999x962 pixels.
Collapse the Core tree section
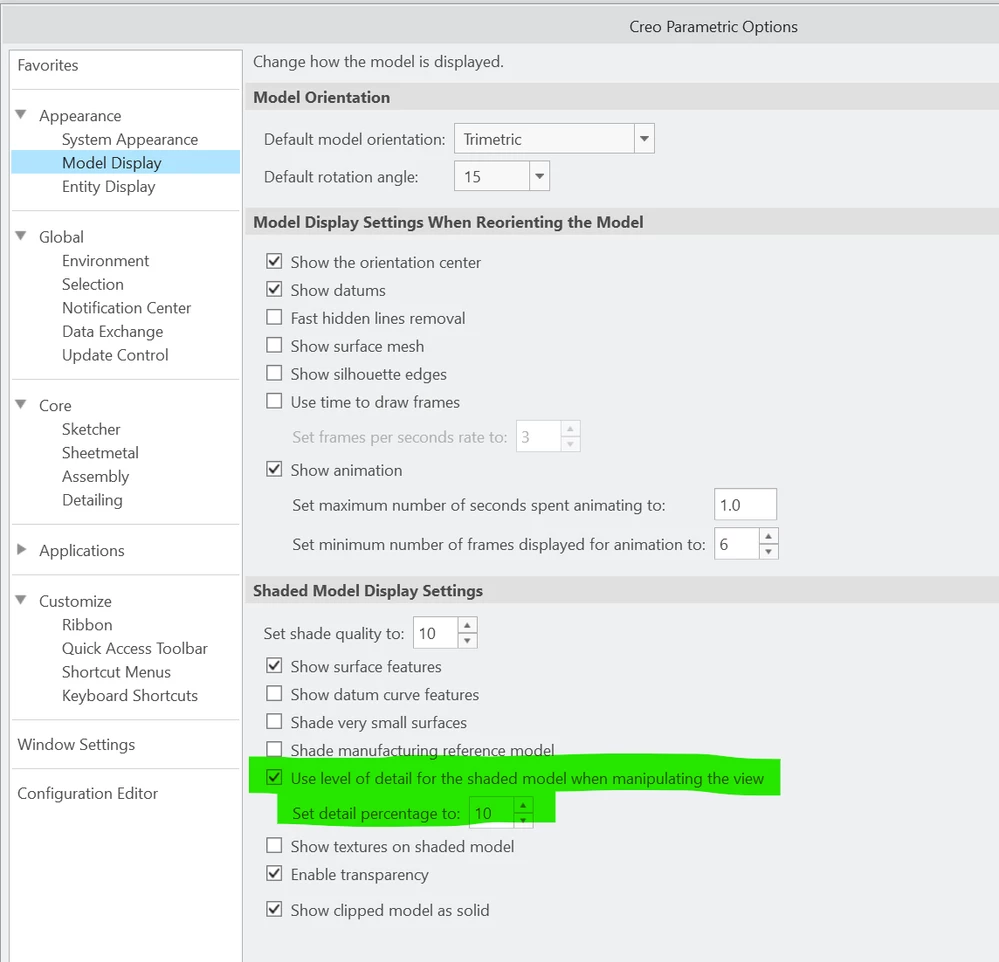(21, 405)
